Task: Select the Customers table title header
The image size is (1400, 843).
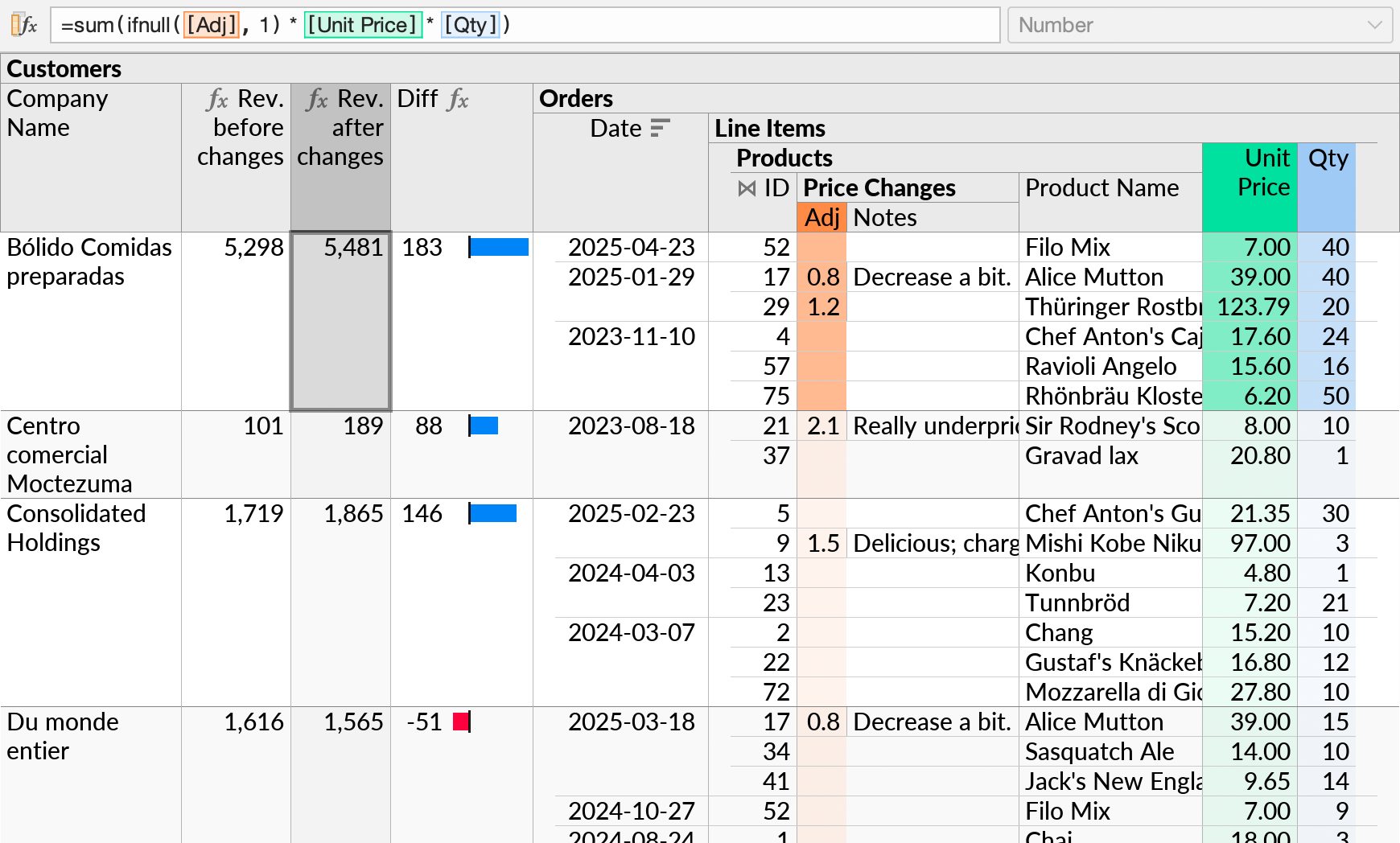Action: coord(64,69)
